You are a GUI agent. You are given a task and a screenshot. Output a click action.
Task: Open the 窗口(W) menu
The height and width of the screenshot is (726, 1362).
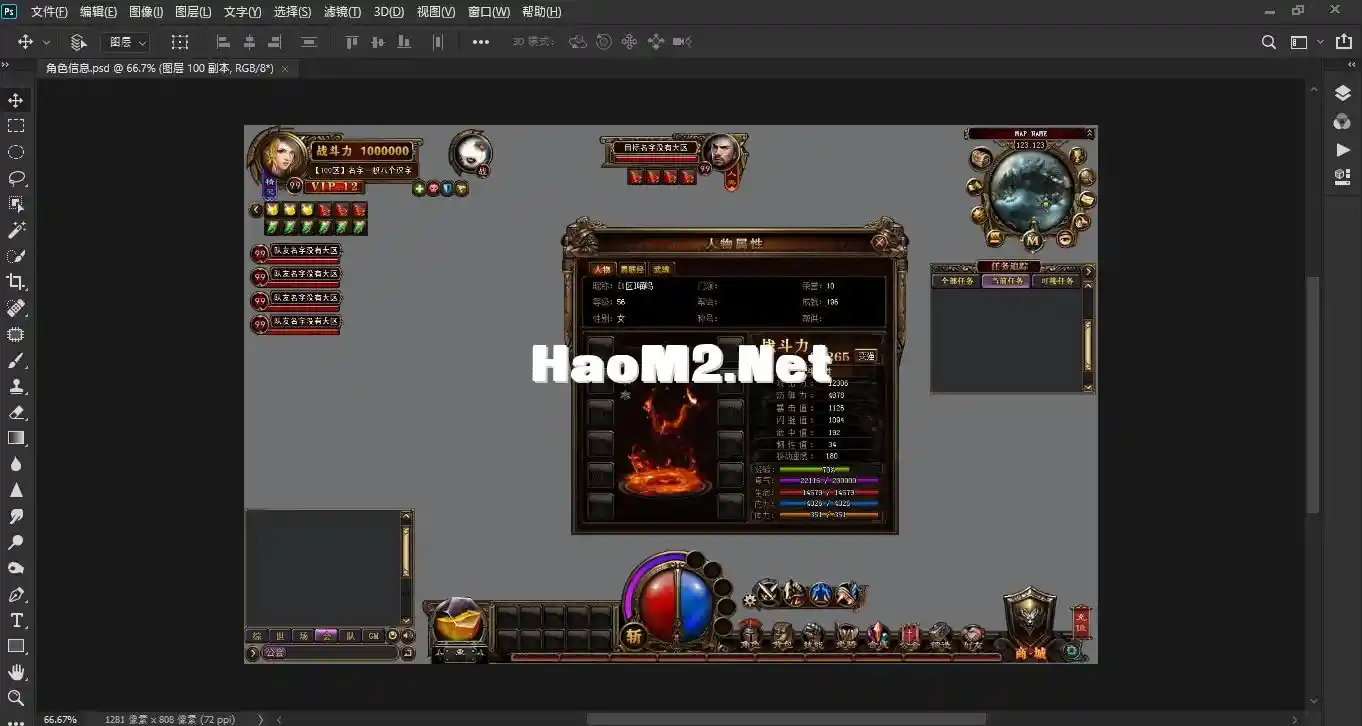click(489, 12)
